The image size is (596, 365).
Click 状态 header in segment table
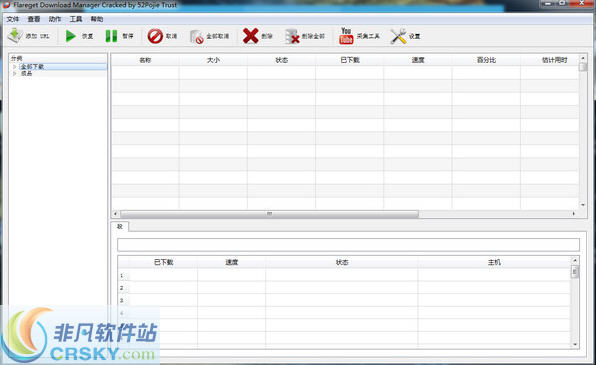coord(342,262)
